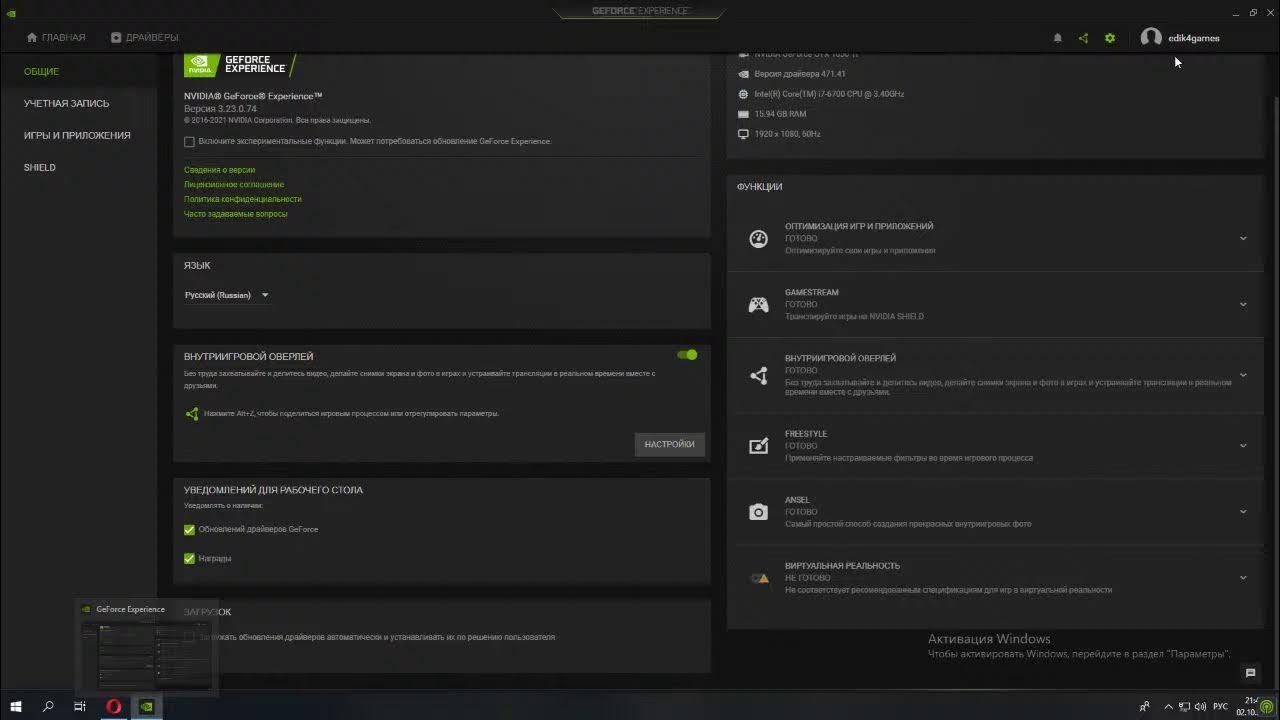Click the edik4games account avatar
The image size is (1280, 720).
click(x=1151, y=38)
